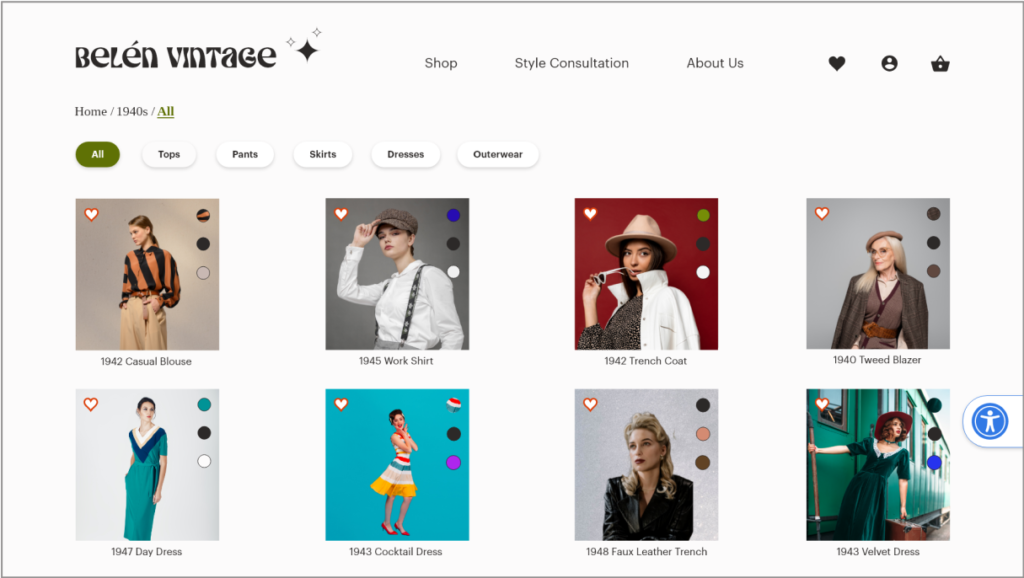The image size is (1024, 578).
Task: Go to Style Consultation page
Action: tap(571, 63)
